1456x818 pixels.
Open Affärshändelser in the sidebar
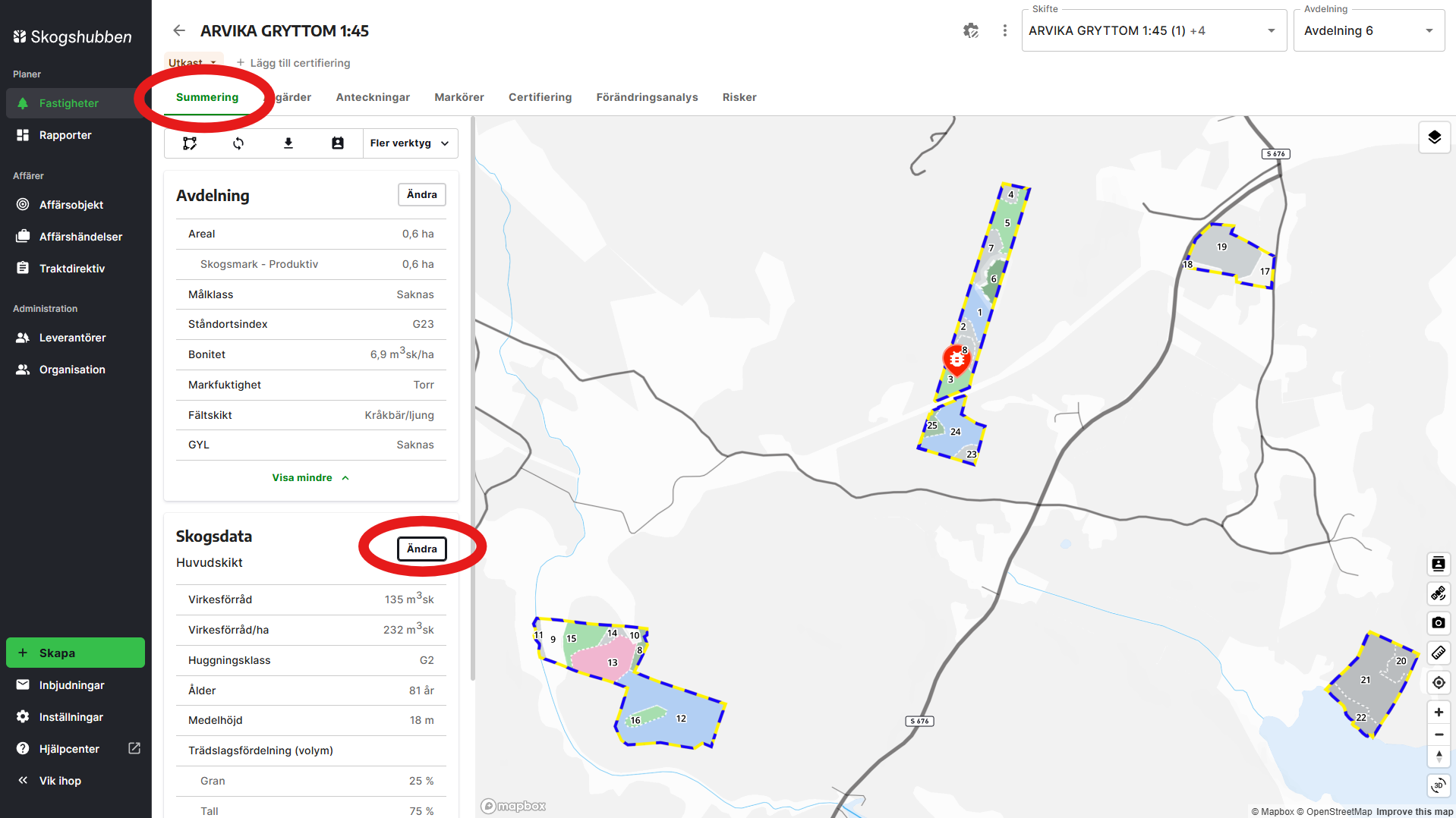click(x=76, y=237)
